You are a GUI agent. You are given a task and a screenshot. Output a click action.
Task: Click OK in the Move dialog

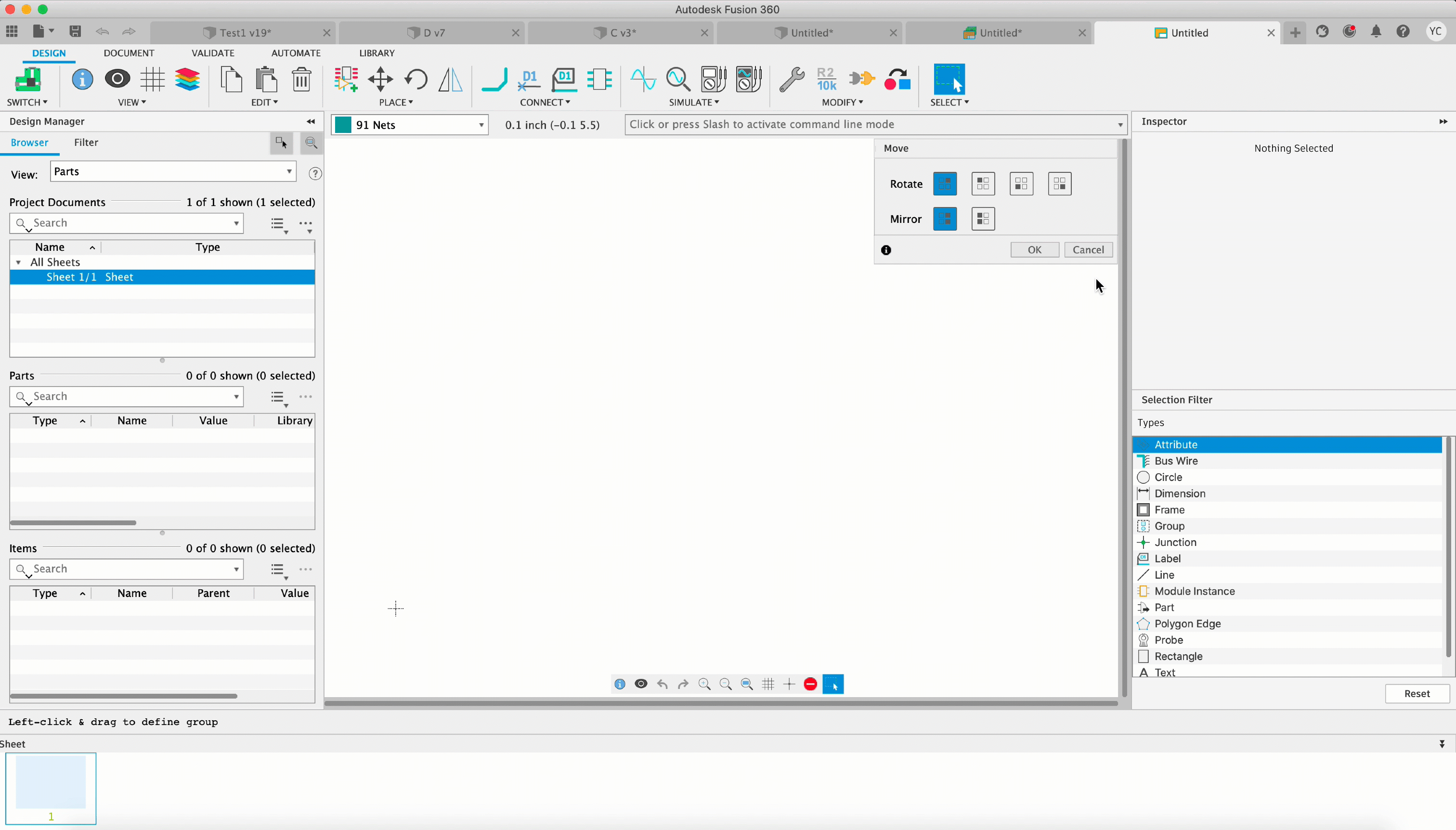(x=1034, y=250)
